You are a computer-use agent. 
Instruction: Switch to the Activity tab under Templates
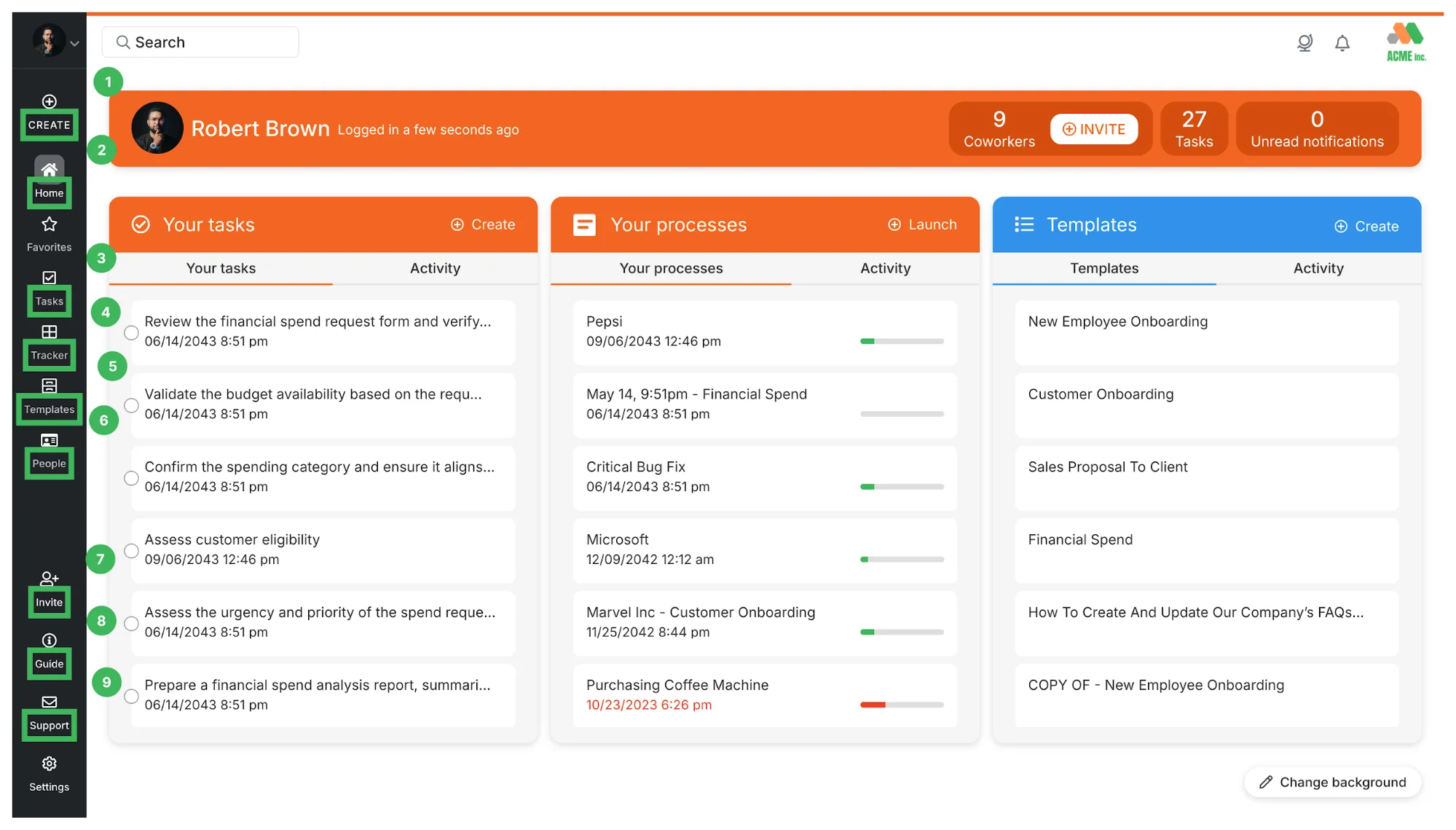pos(1318,268)
